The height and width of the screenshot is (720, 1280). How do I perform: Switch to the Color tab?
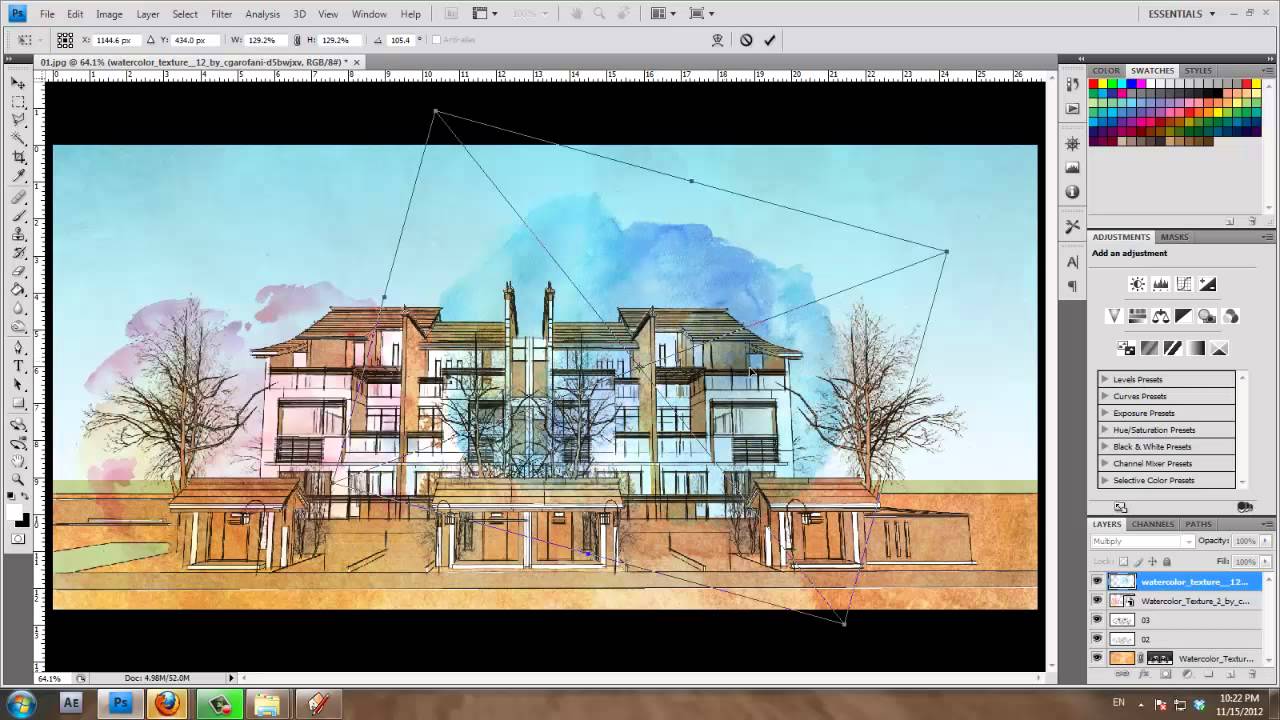1106,71
